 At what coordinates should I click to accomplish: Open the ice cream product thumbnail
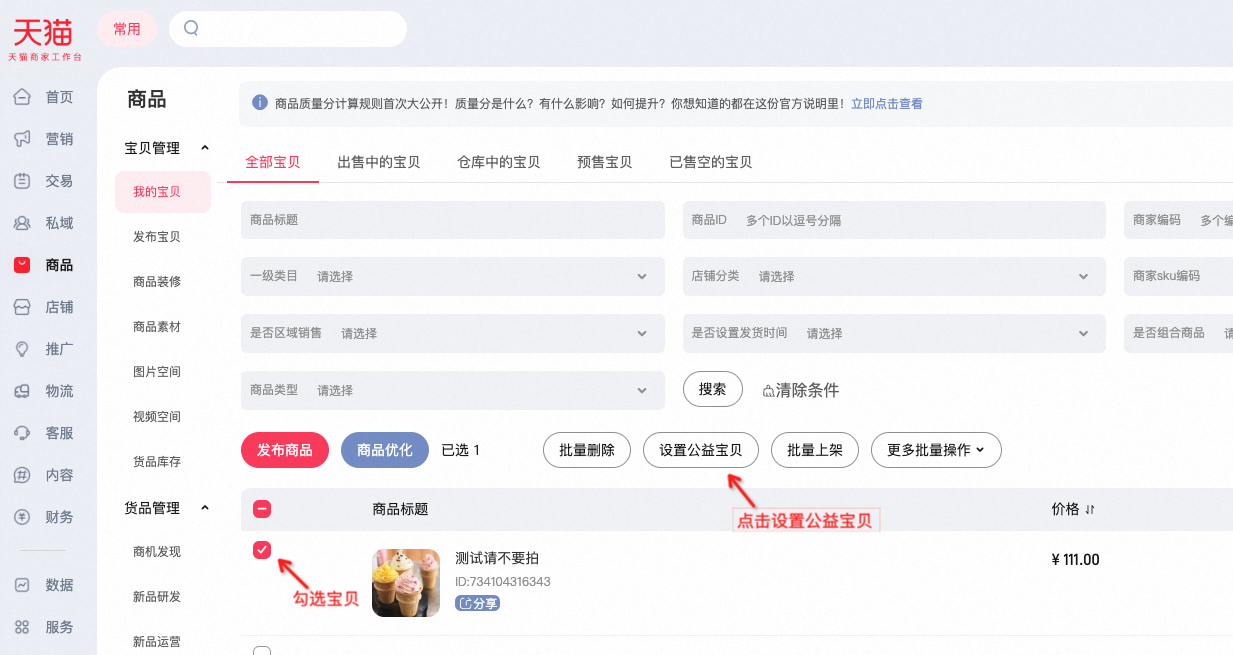(406, 583)
